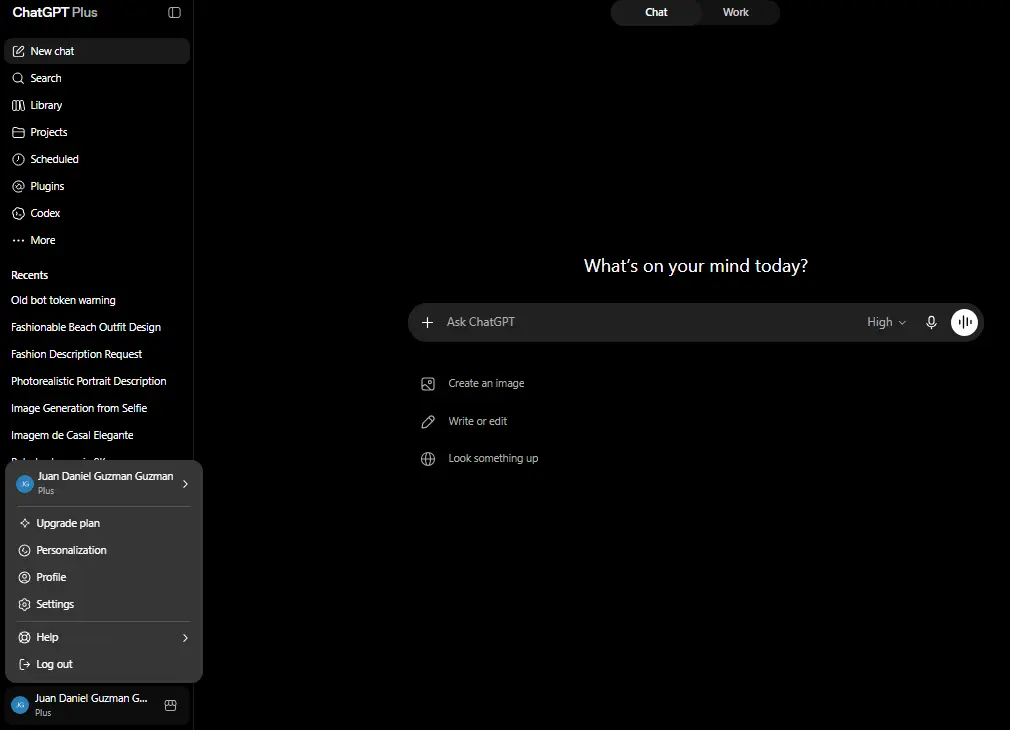Image resolution: width=1010 pixels, height=730 pixels.
Task: Click the three-dots More icon
Action: 19,240
